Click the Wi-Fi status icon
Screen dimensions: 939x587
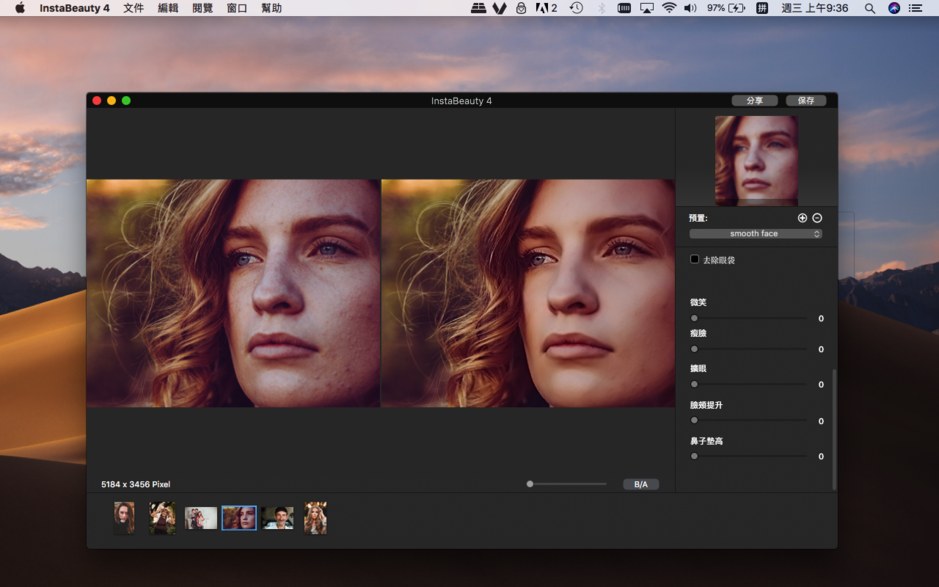(668, 10)
